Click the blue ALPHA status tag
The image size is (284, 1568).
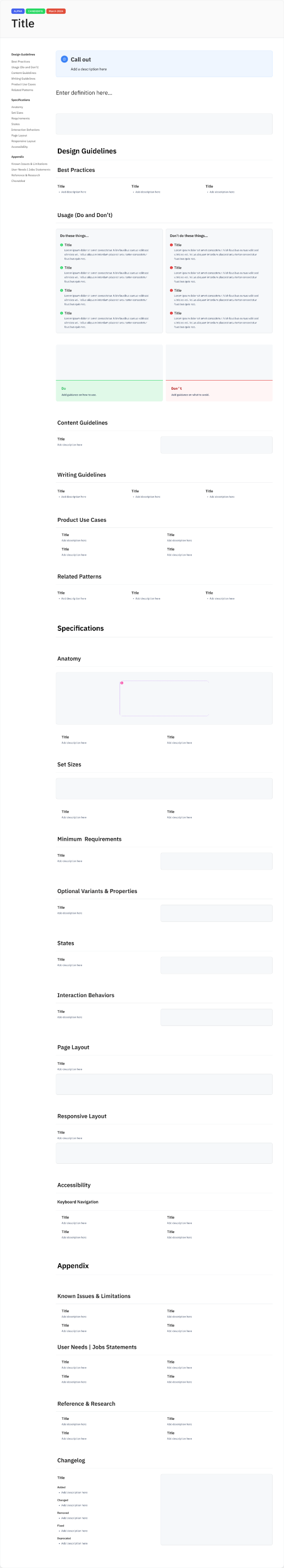18,11
